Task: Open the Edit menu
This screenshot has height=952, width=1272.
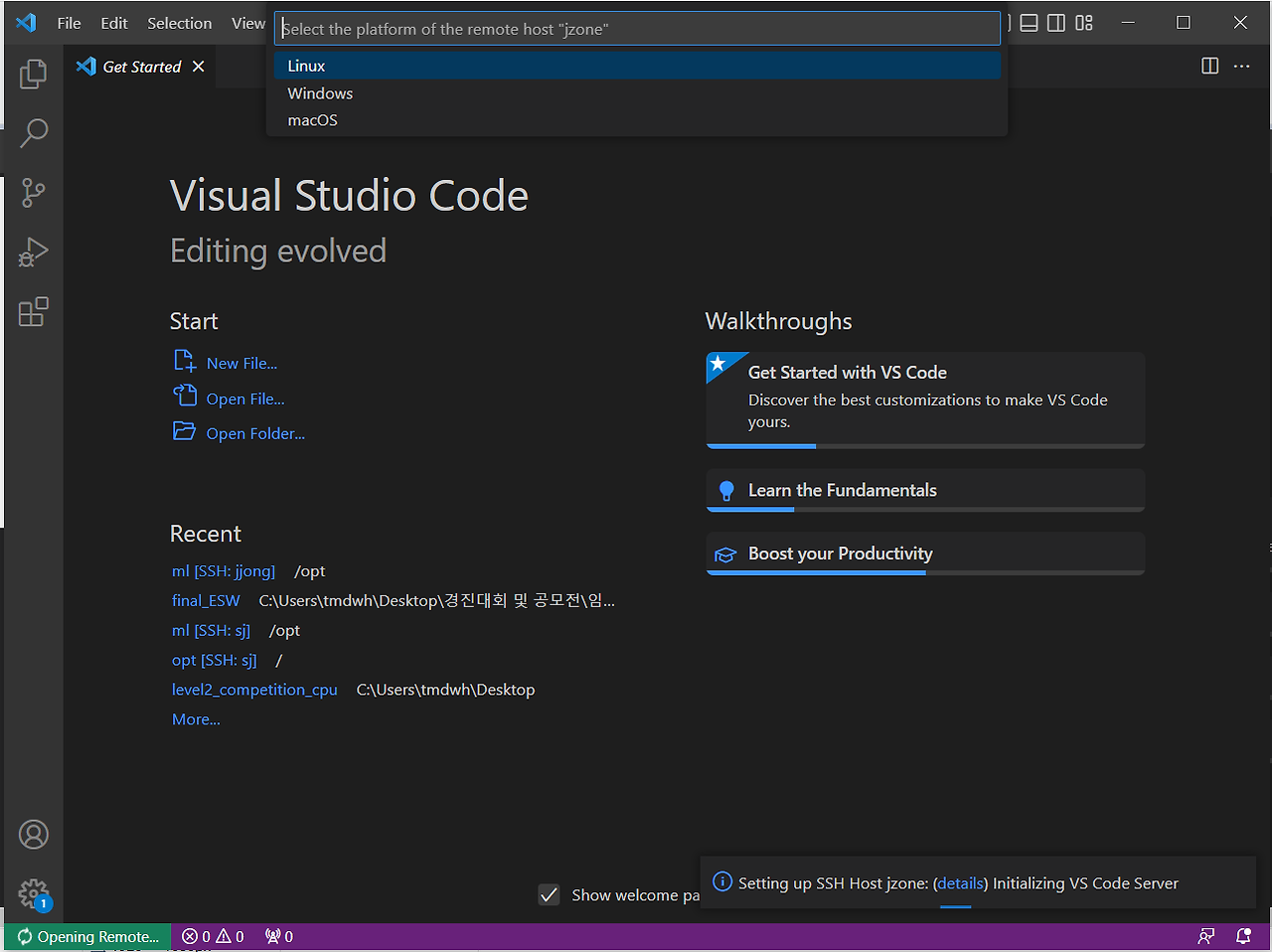Action: (114, 23)
